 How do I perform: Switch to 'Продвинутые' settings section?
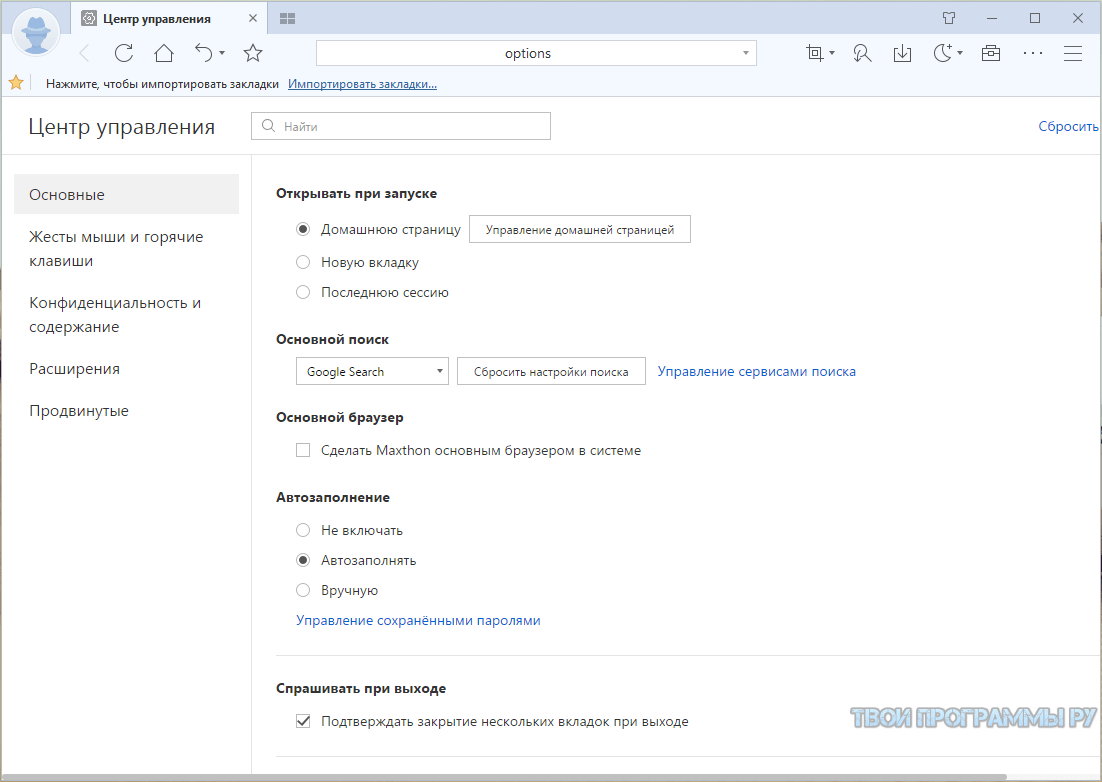point(79,411)
